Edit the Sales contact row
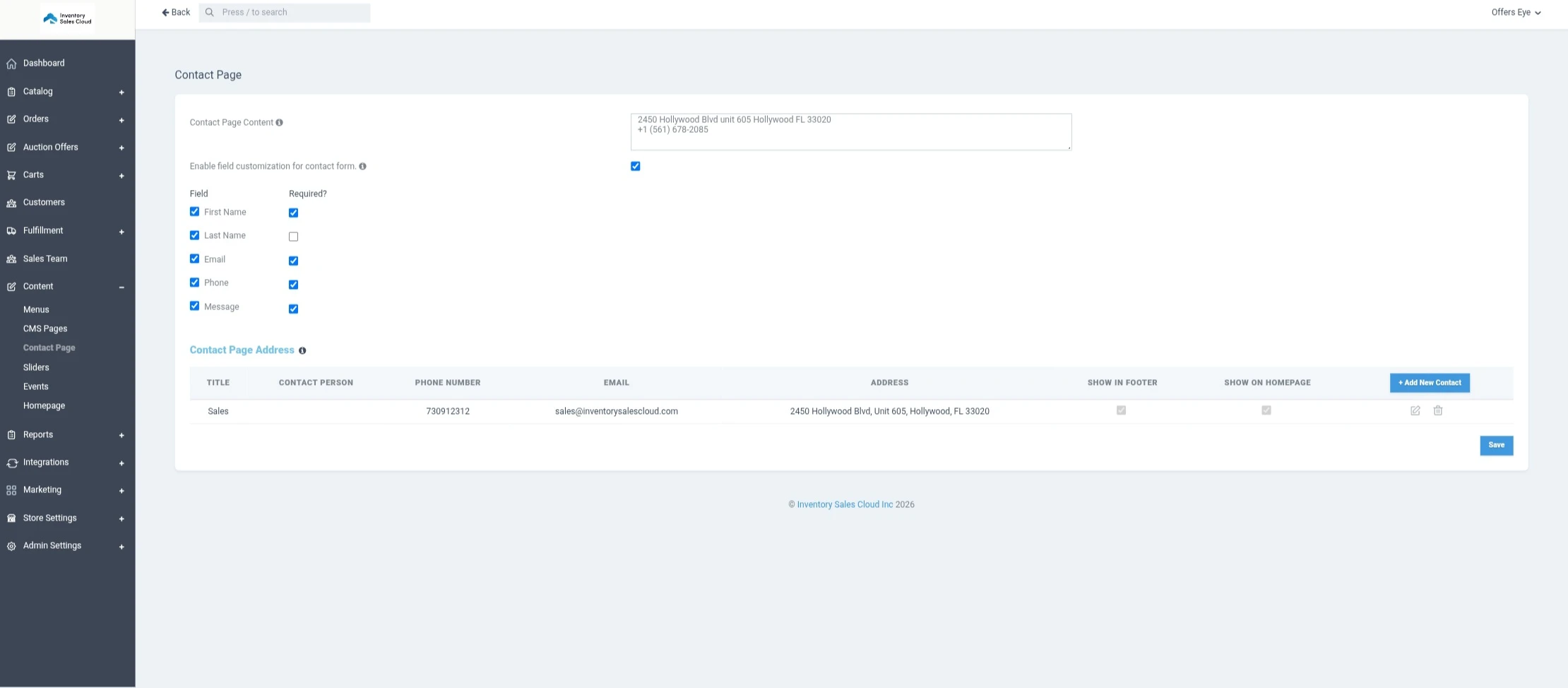The image size is (1568, 688). [1415, 410]
